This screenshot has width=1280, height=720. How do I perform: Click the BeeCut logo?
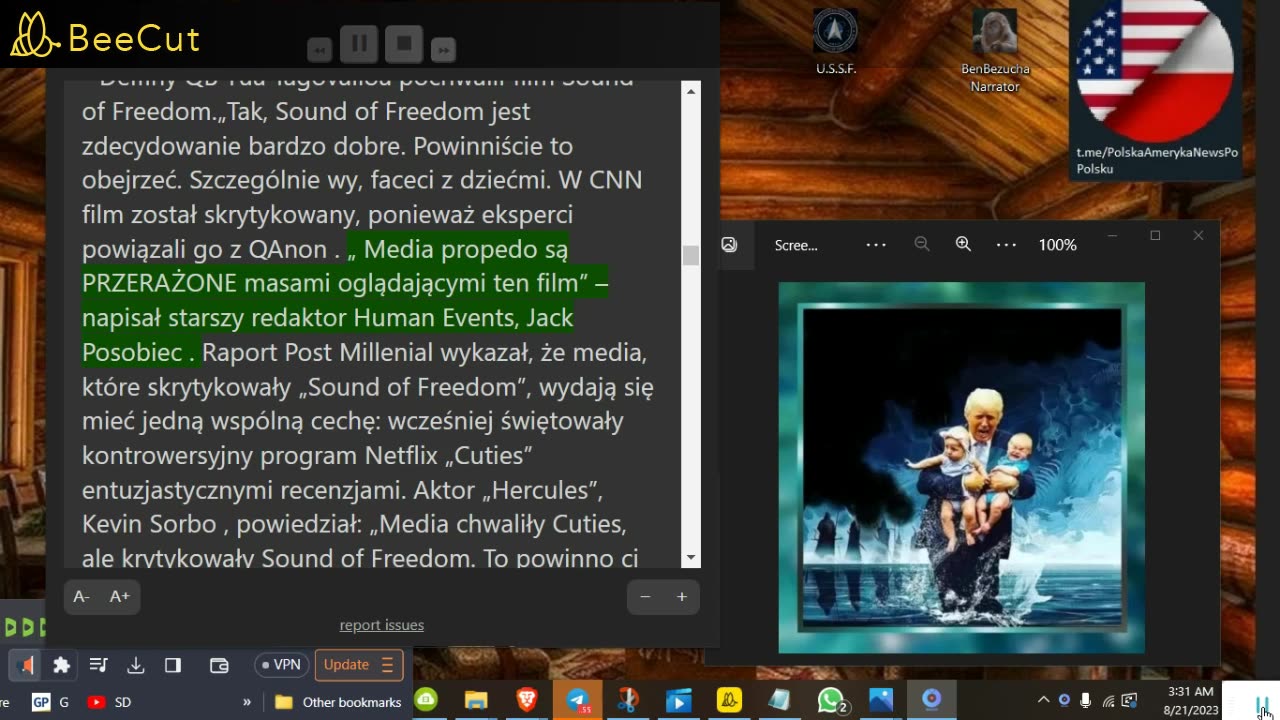tap(105, 37)
